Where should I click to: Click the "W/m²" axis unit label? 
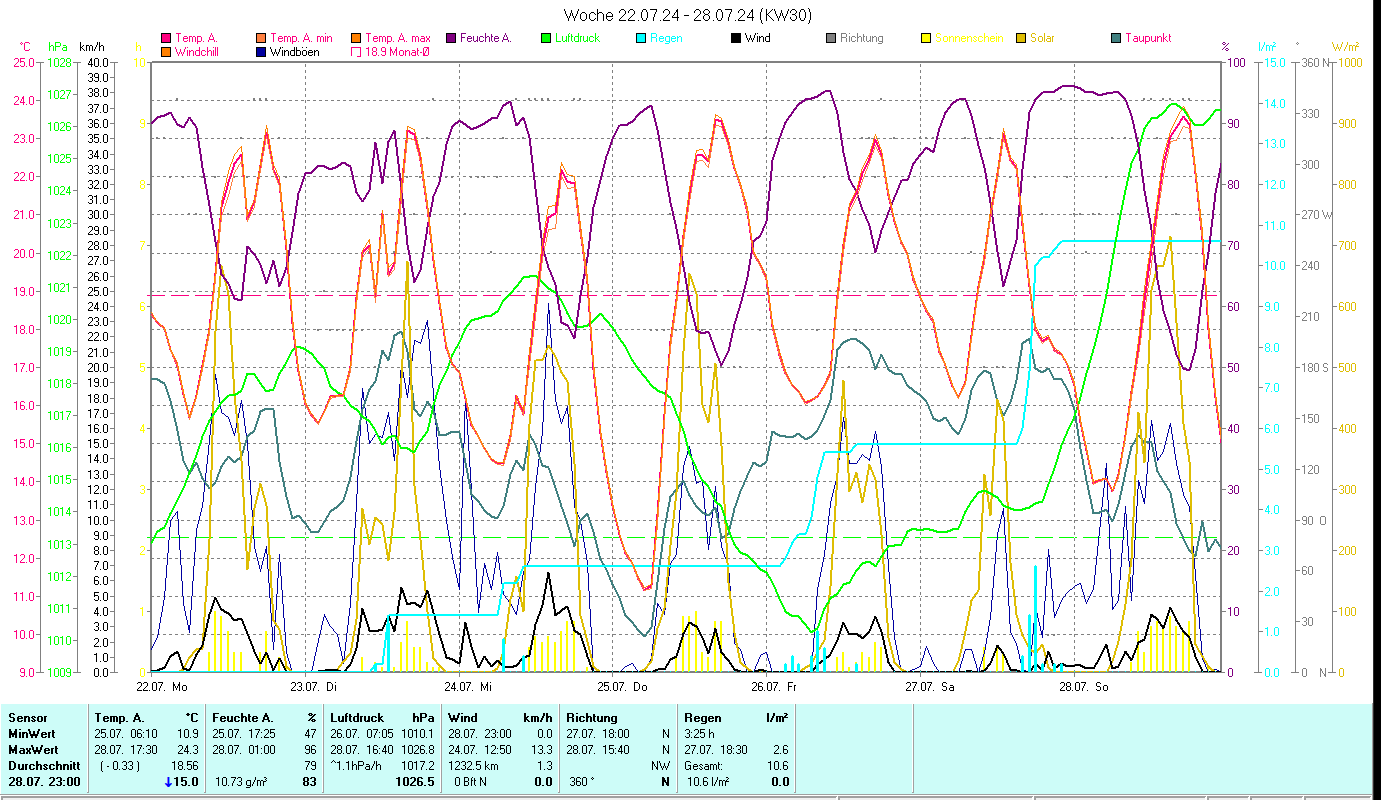pos(1343,47)
